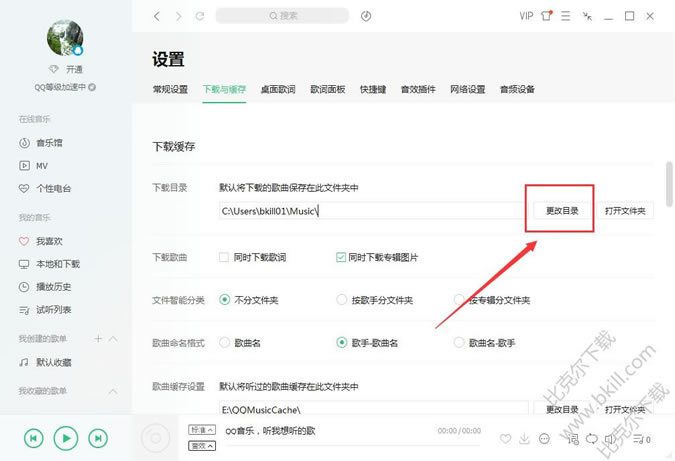Open 标准 quality dropdown in player
Image resolution: width=675 pixels, height=461 pixels.
coord(202,430)
